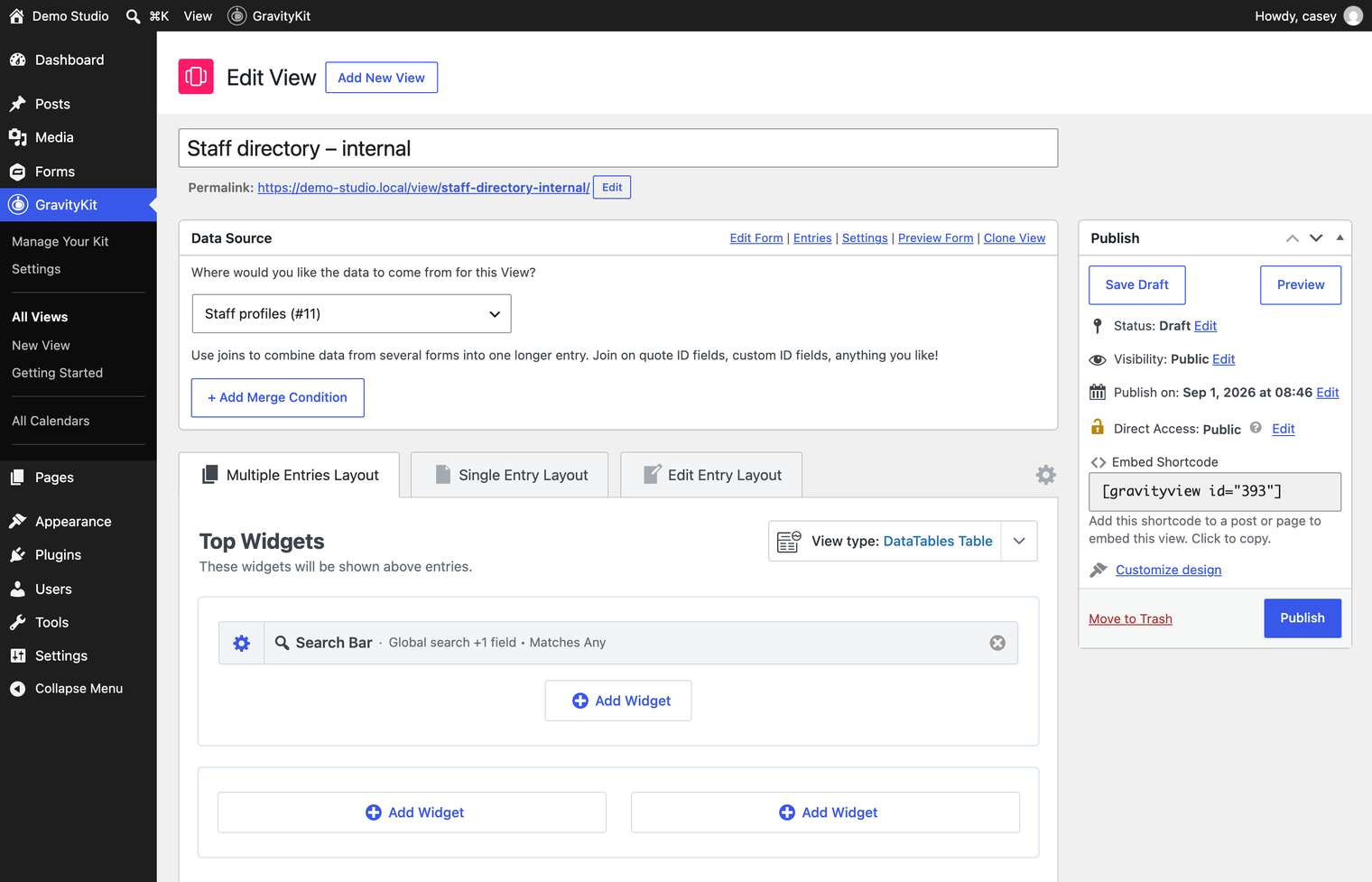Click the Pages sidebar icon
Screen dimensions: 1372x882
tap(18, 478)
